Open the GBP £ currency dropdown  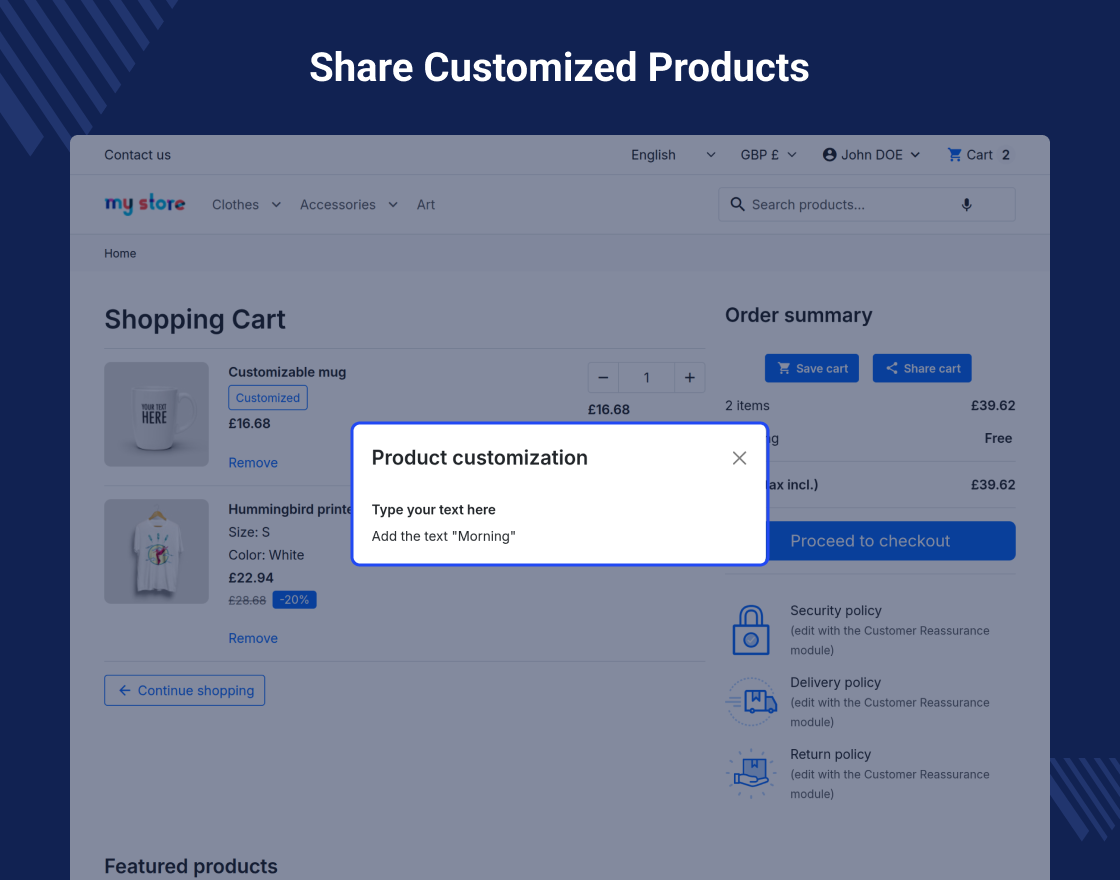[x=769, y=155]
